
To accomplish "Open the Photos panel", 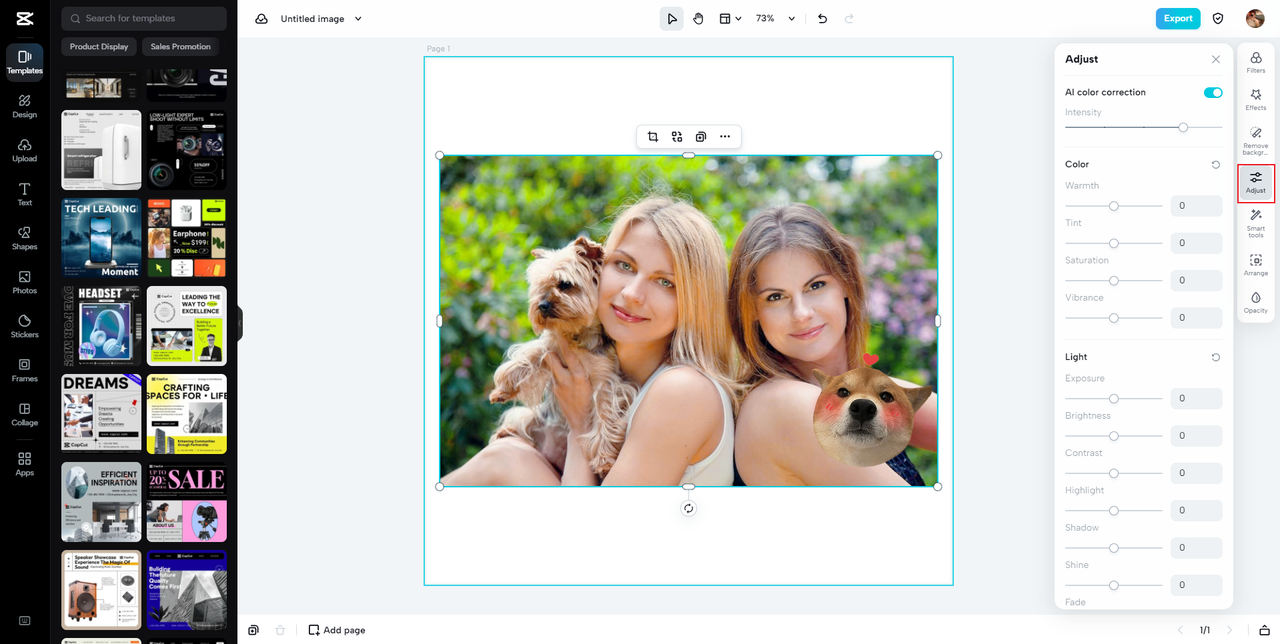I will [x=24, y=282].
